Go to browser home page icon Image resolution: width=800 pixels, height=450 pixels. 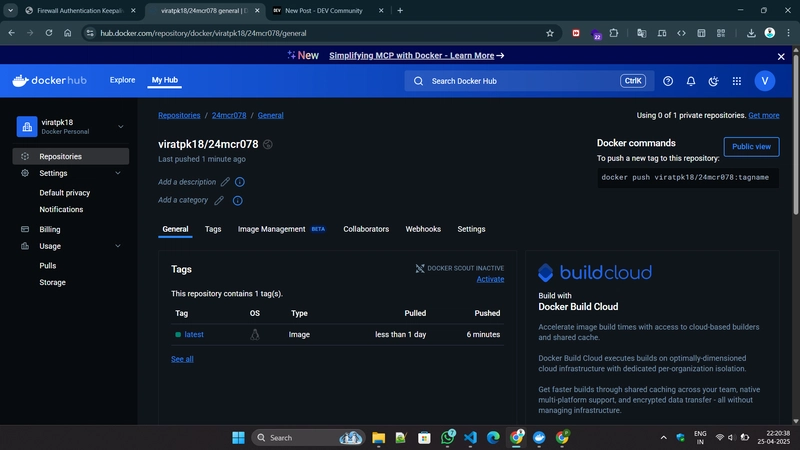click(67, 33)
